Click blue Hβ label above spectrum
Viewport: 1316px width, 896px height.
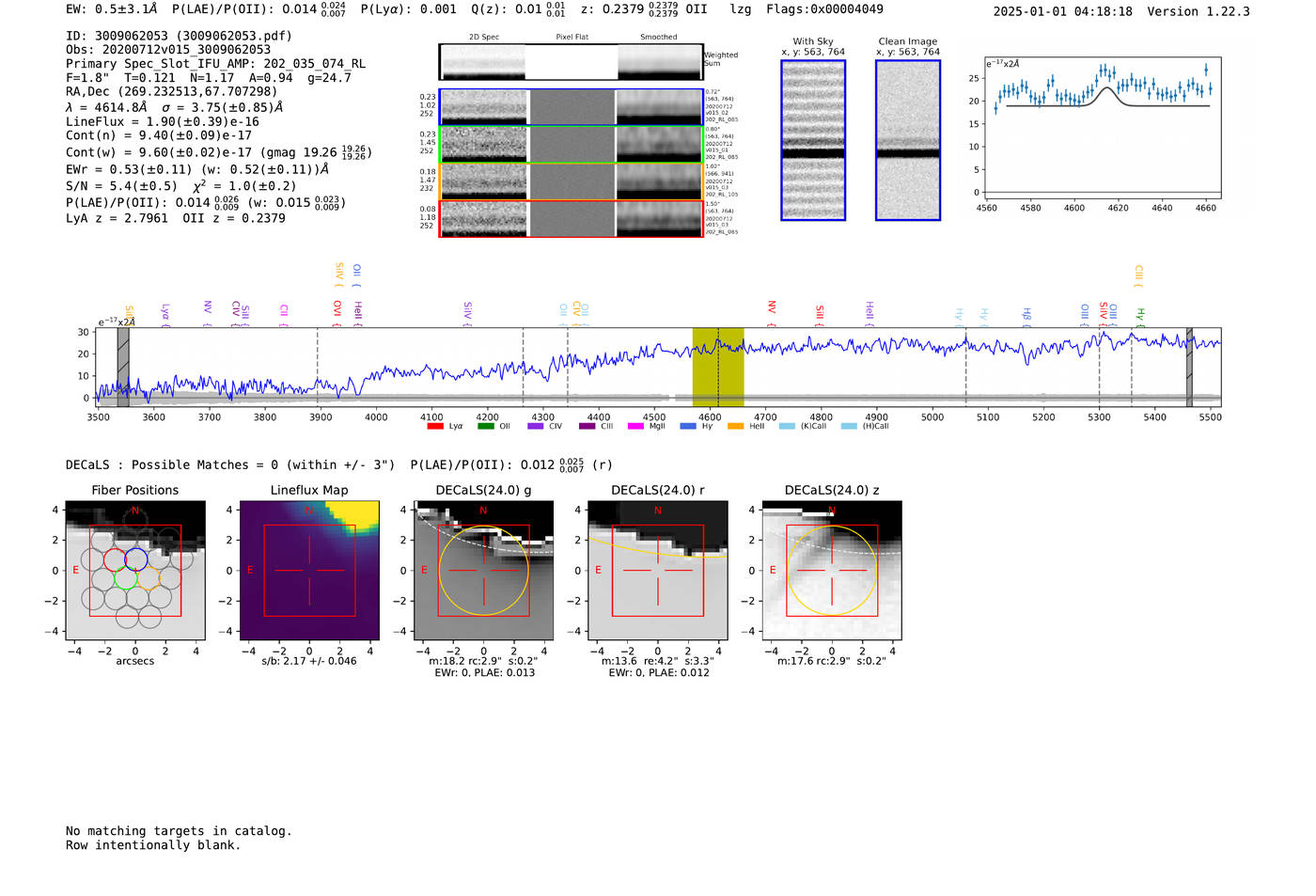pos(1026,315)
